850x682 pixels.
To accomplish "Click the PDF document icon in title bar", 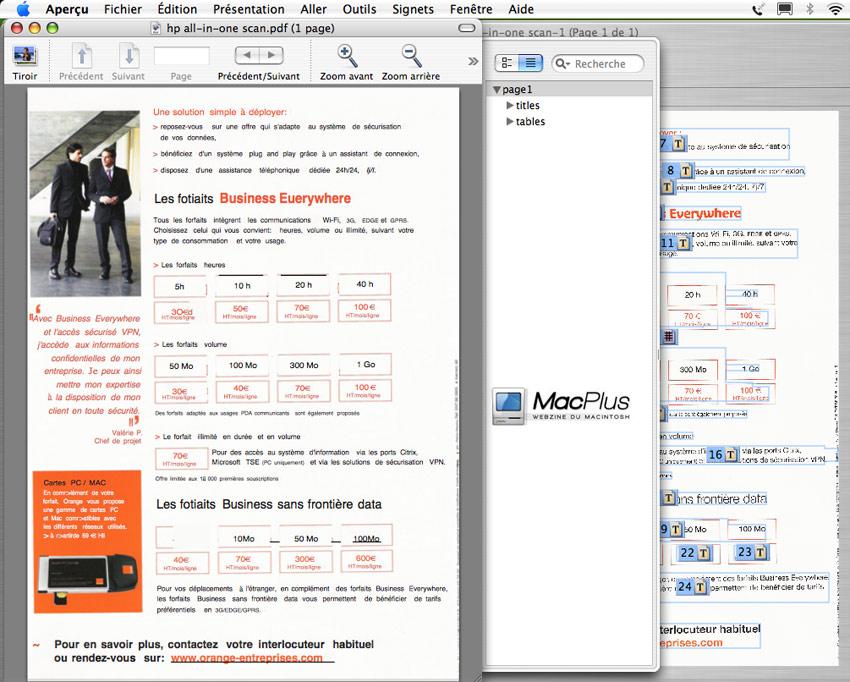I will tap(156, 28).
